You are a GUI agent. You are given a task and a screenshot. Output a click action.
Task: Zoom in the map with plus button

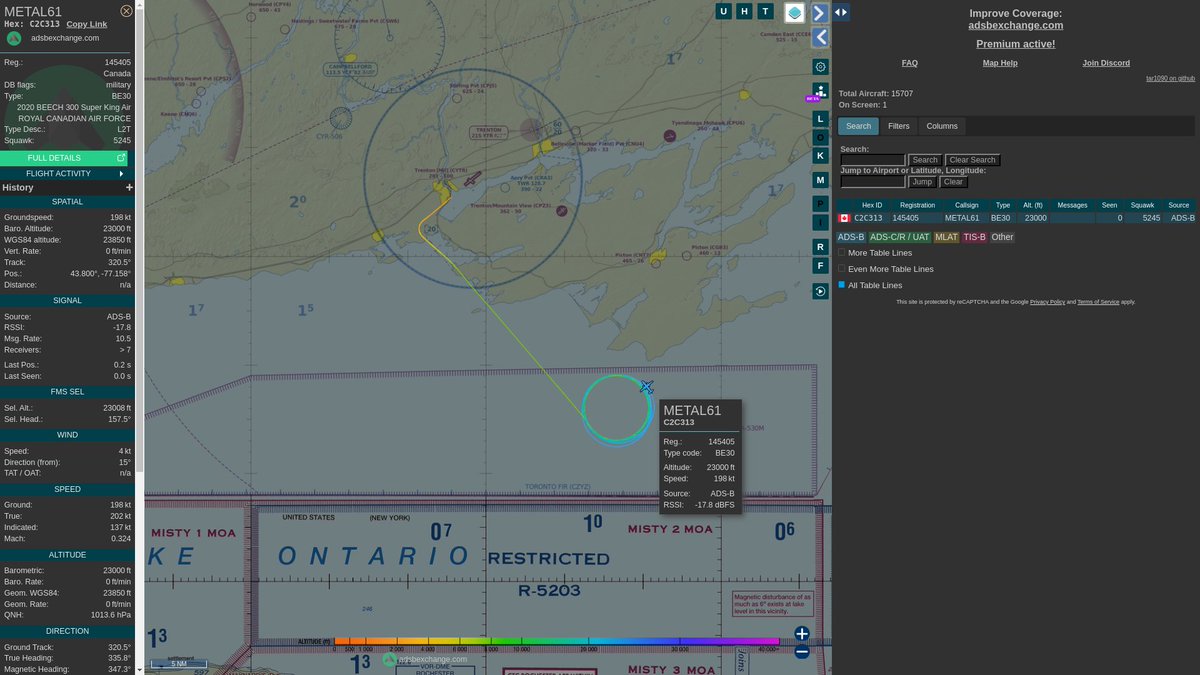click(802, 634)
